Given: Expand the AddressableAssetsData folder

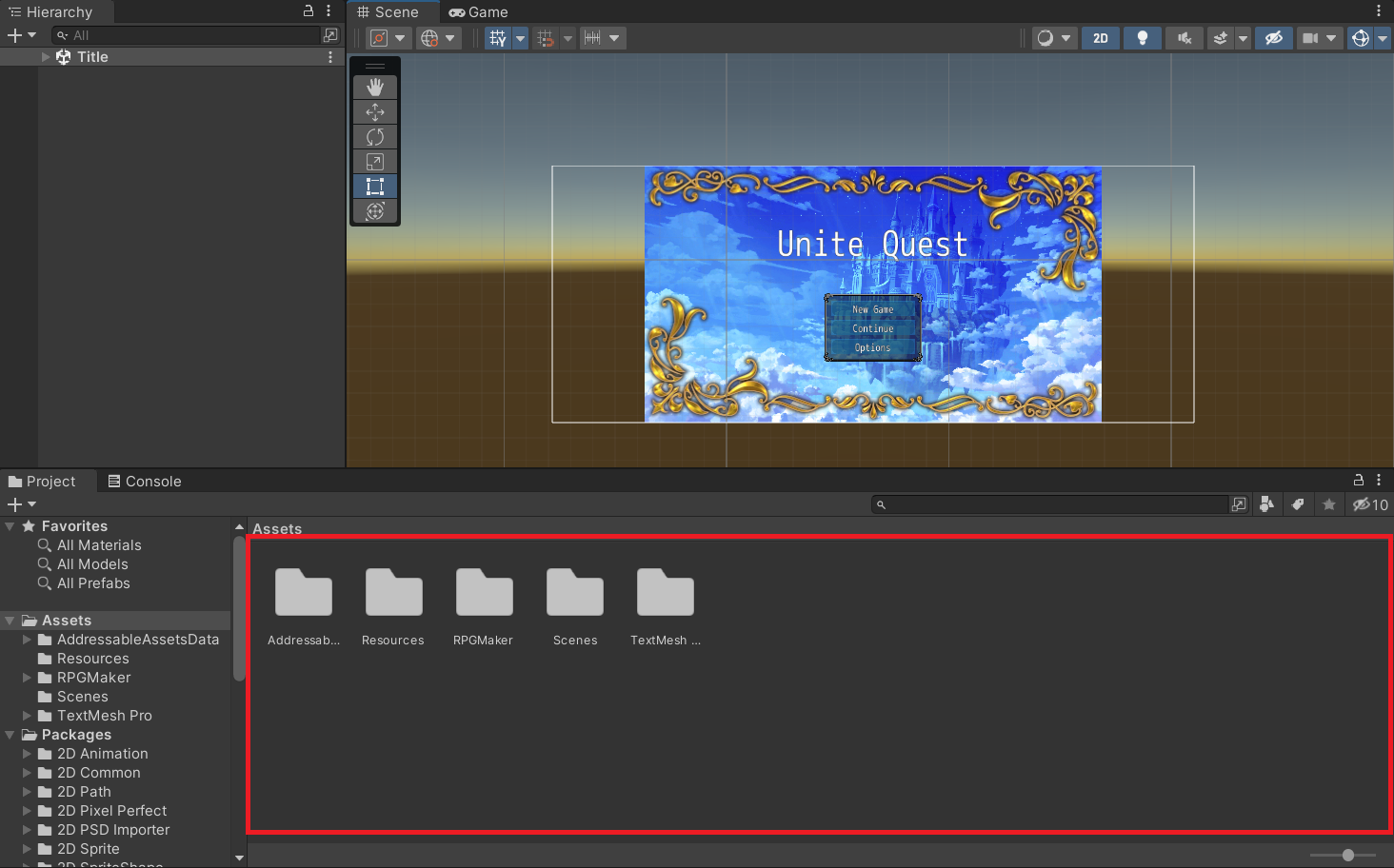Looking at the screenshot, I should (x=28, y=640).
